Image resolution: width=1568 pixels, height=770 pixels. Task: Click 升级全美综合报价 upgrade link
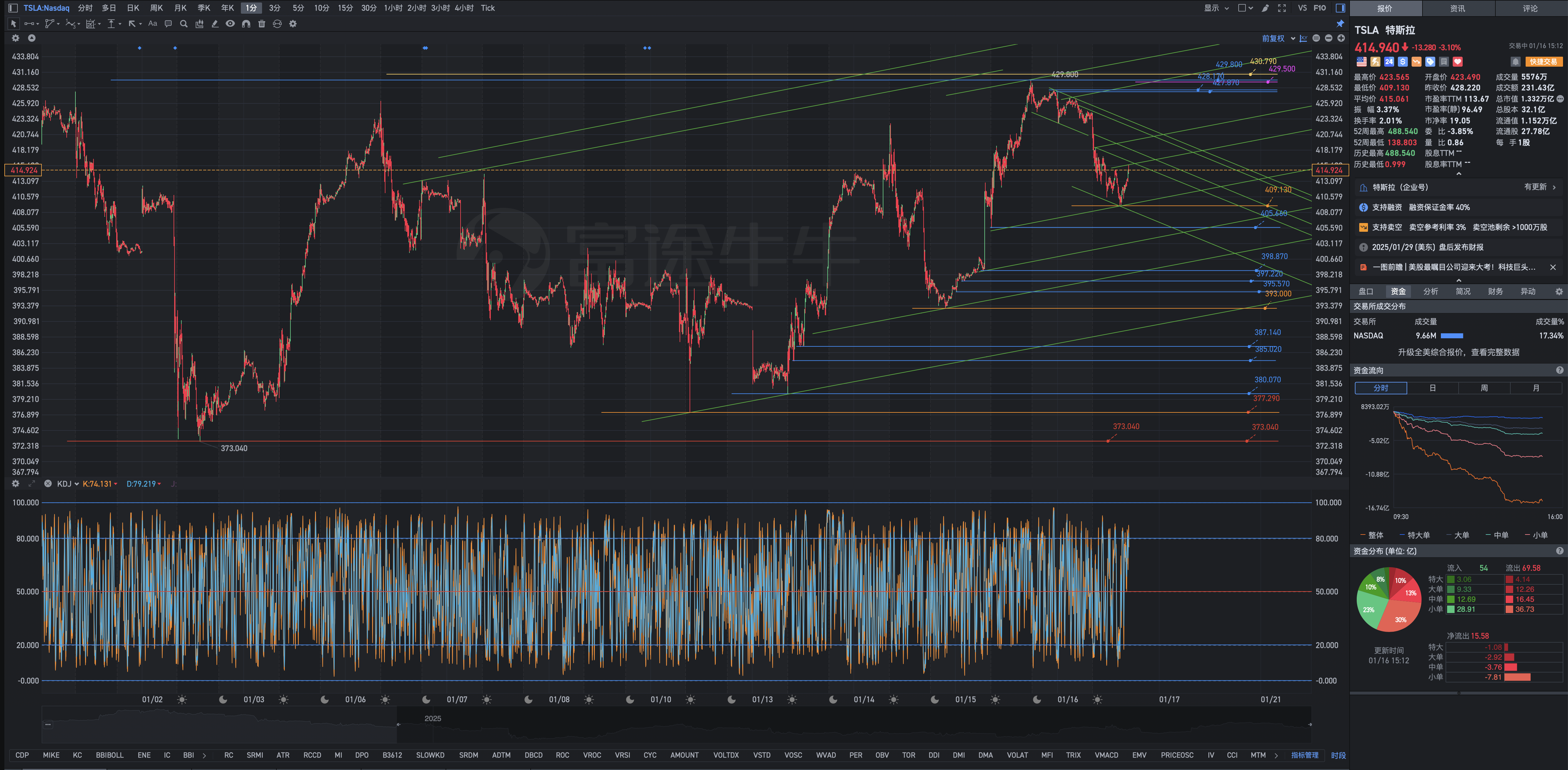tap(1458, 352)
